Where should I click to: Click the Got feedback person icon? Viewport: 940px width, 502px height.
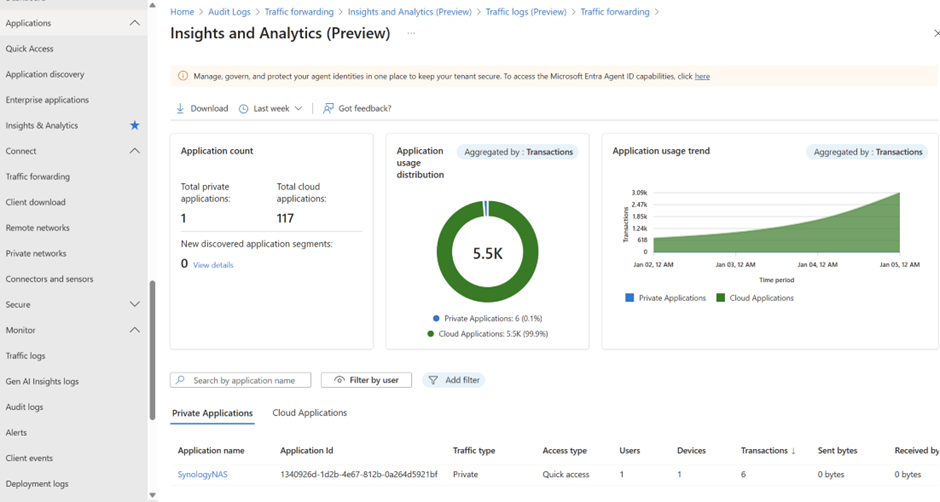tap(328, 108)
